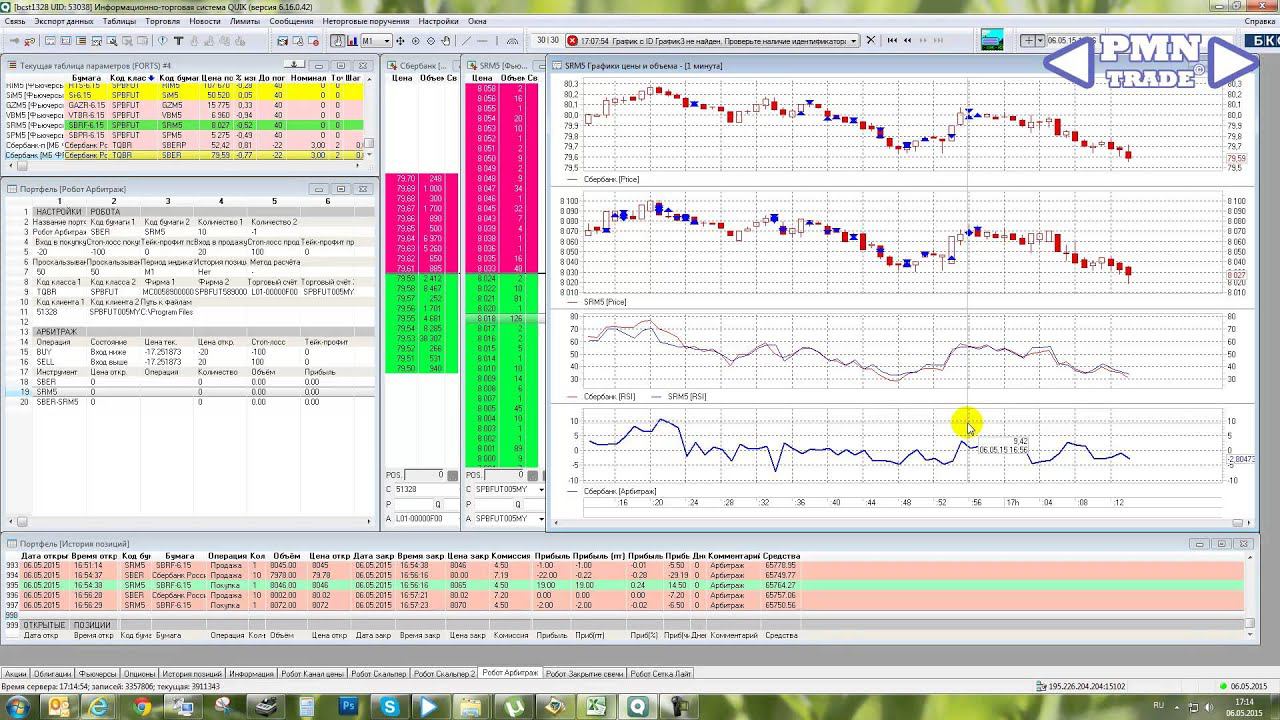Screen dimensions: 1280x720
Task: Click the disconnect key icon with red X
Action: (x=27, y=41)
